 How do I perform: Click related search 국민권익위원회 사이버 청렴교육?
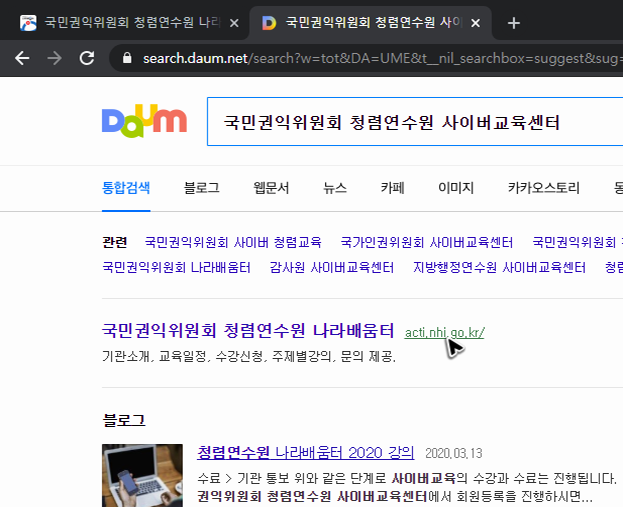[x=233, y=242]
